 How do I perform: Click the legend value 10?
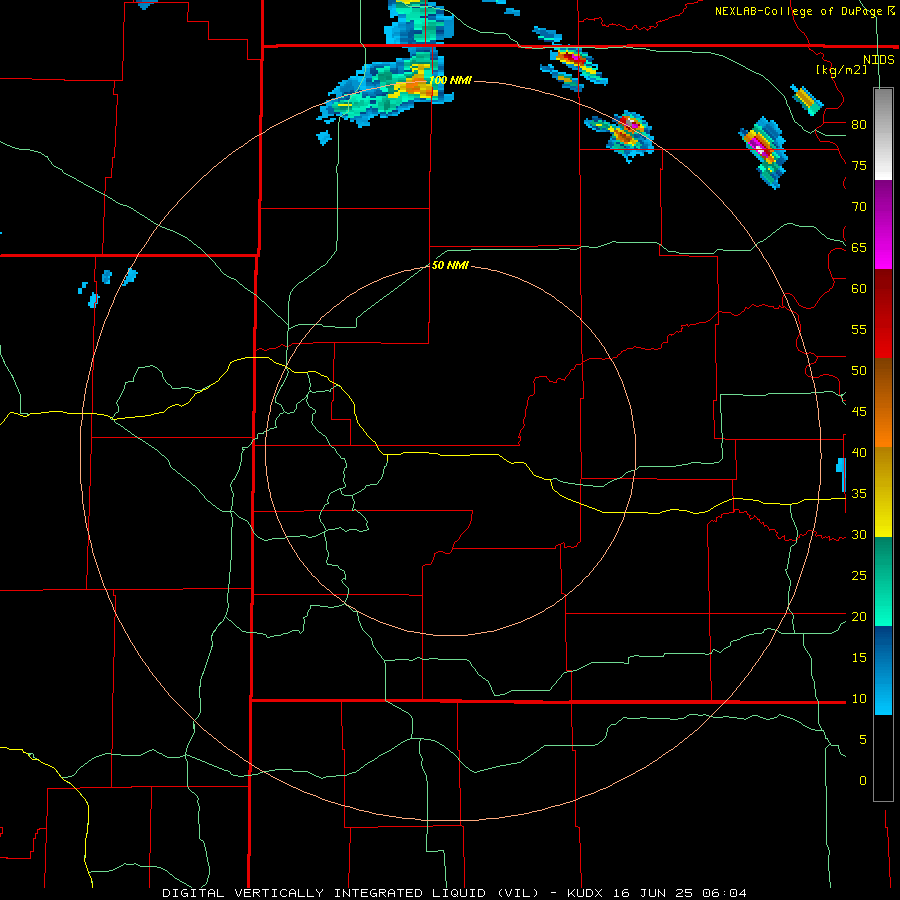859,699
